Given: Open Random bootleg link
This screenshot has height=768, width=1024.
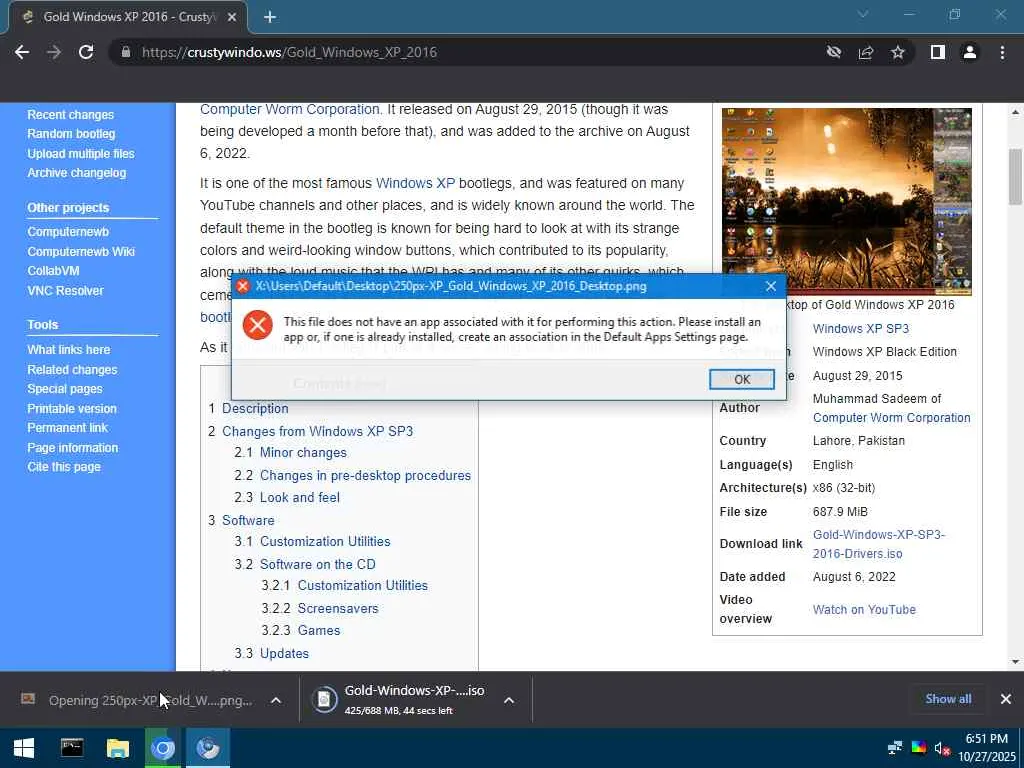Looking at the screenshot, I should [71, 134].
